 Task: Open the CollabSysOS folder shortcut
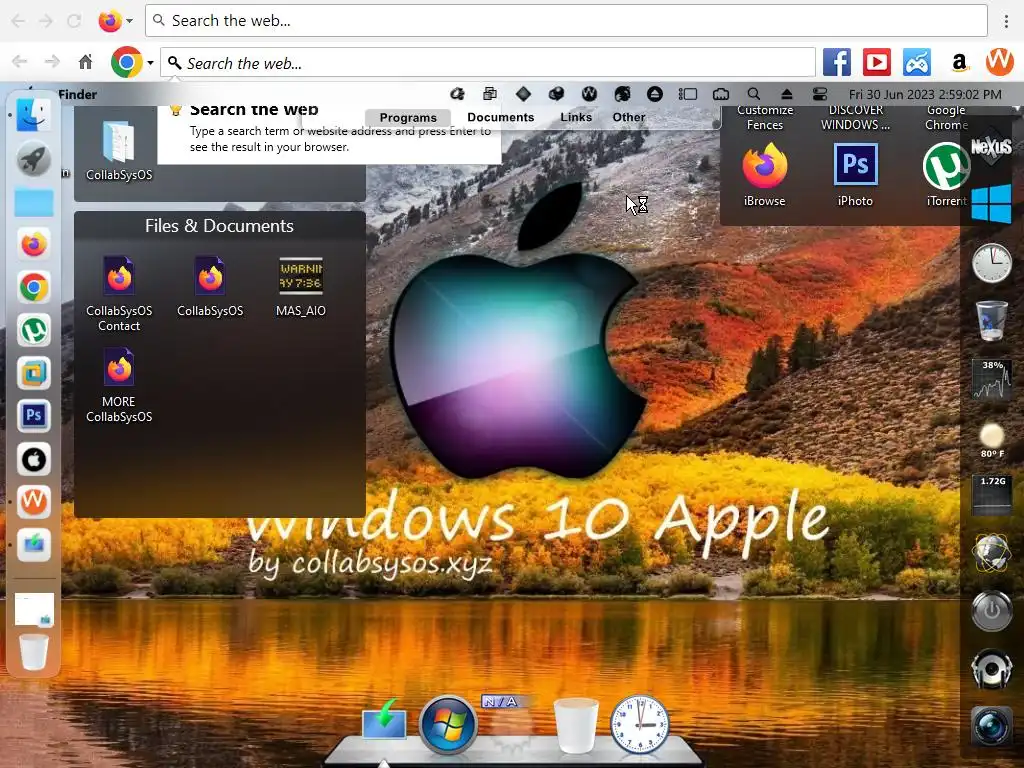click(119, 150)
